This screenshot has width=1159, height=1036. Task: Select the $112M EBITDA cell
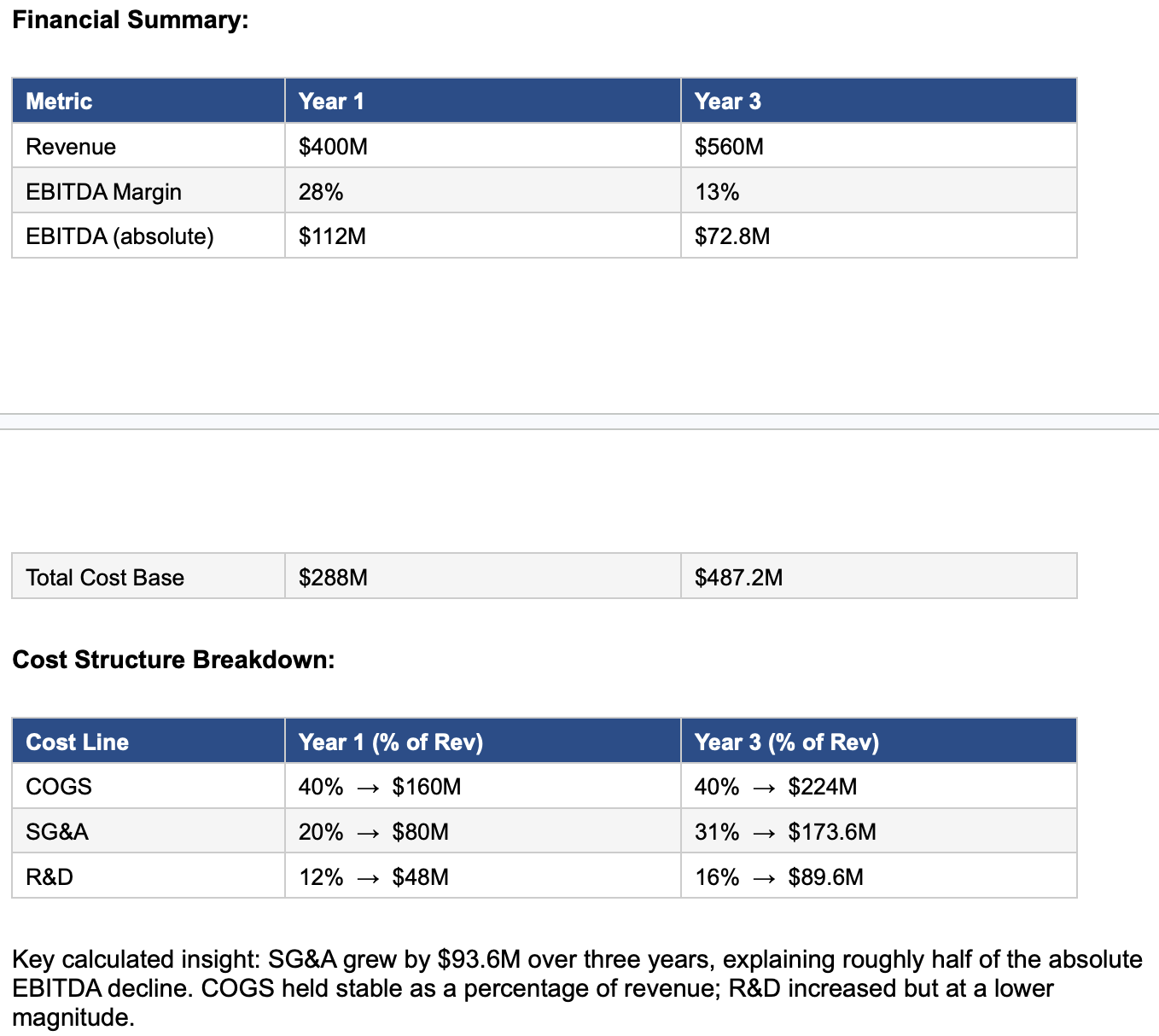483,236
